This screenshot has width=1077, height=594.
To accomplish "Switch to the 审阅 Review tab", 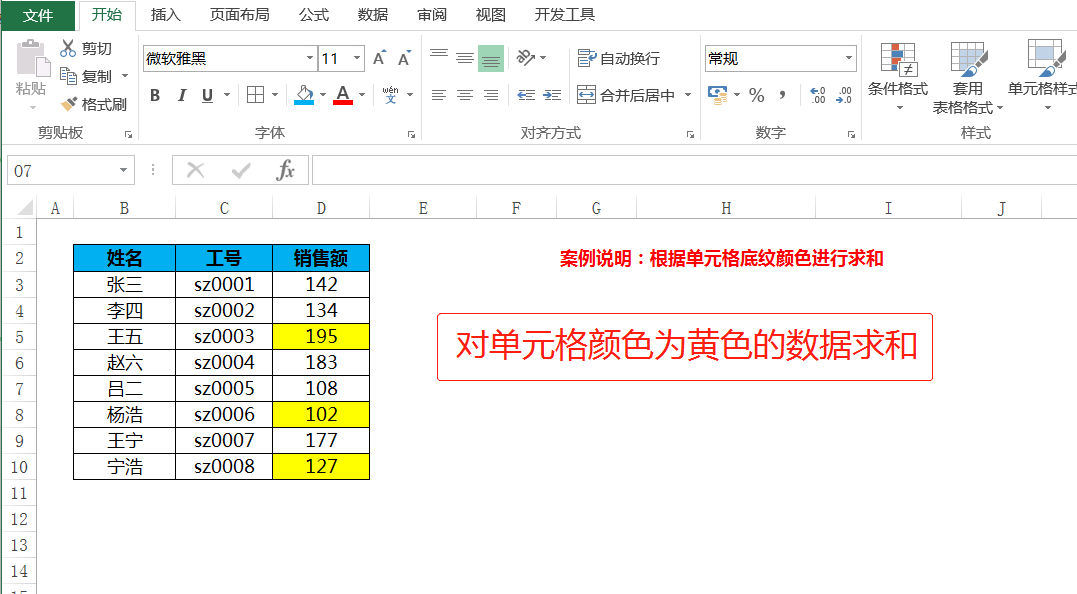I will 432,14.
